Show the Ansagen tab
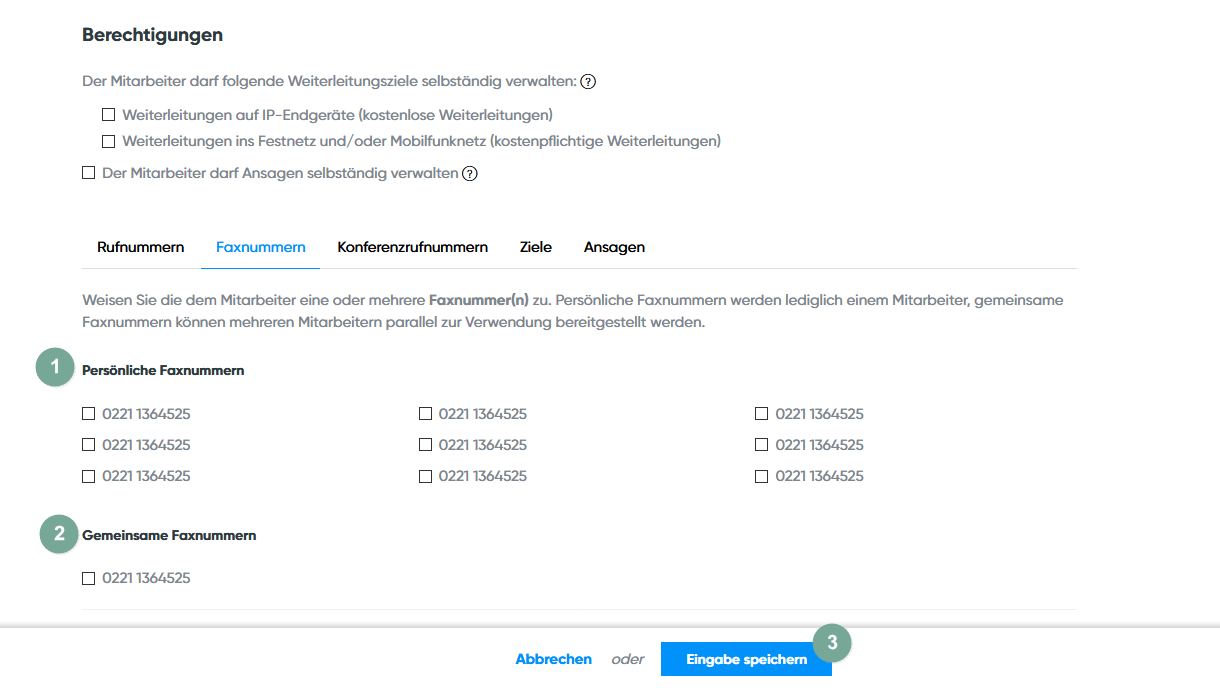This screenshot has height=688, width=1220. [x=614, y=247]
